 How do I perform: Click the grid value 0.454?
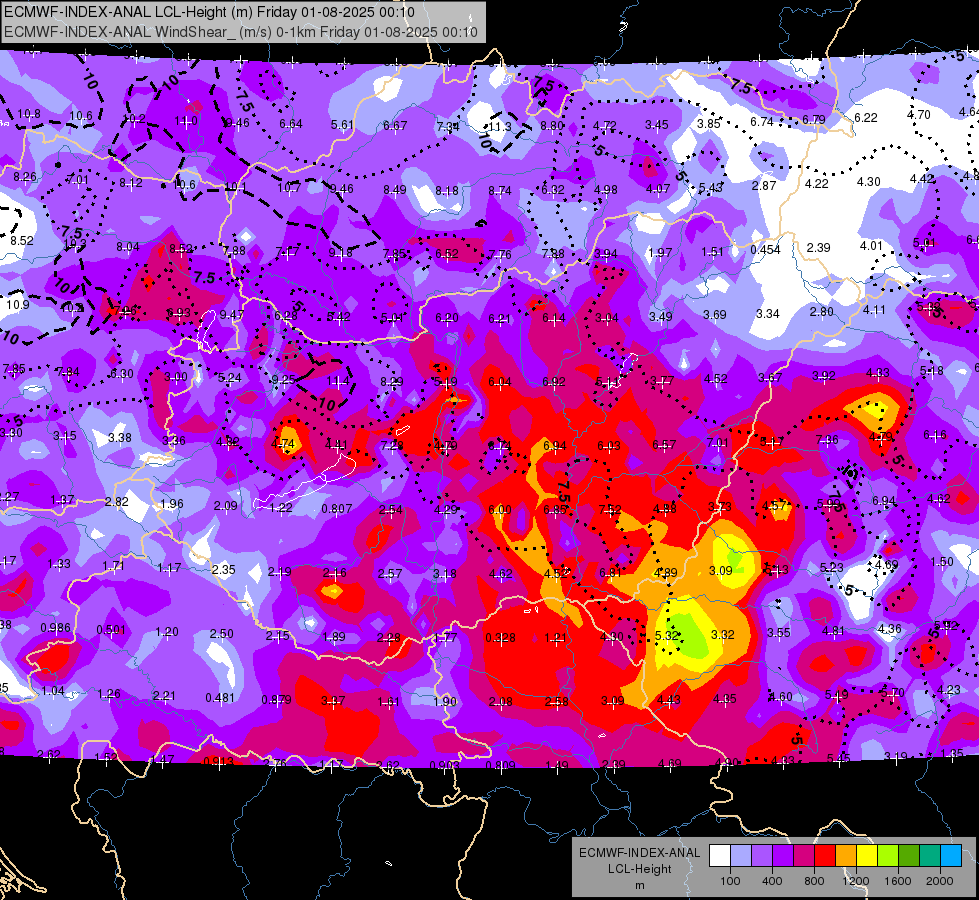(x=765, y=249)
